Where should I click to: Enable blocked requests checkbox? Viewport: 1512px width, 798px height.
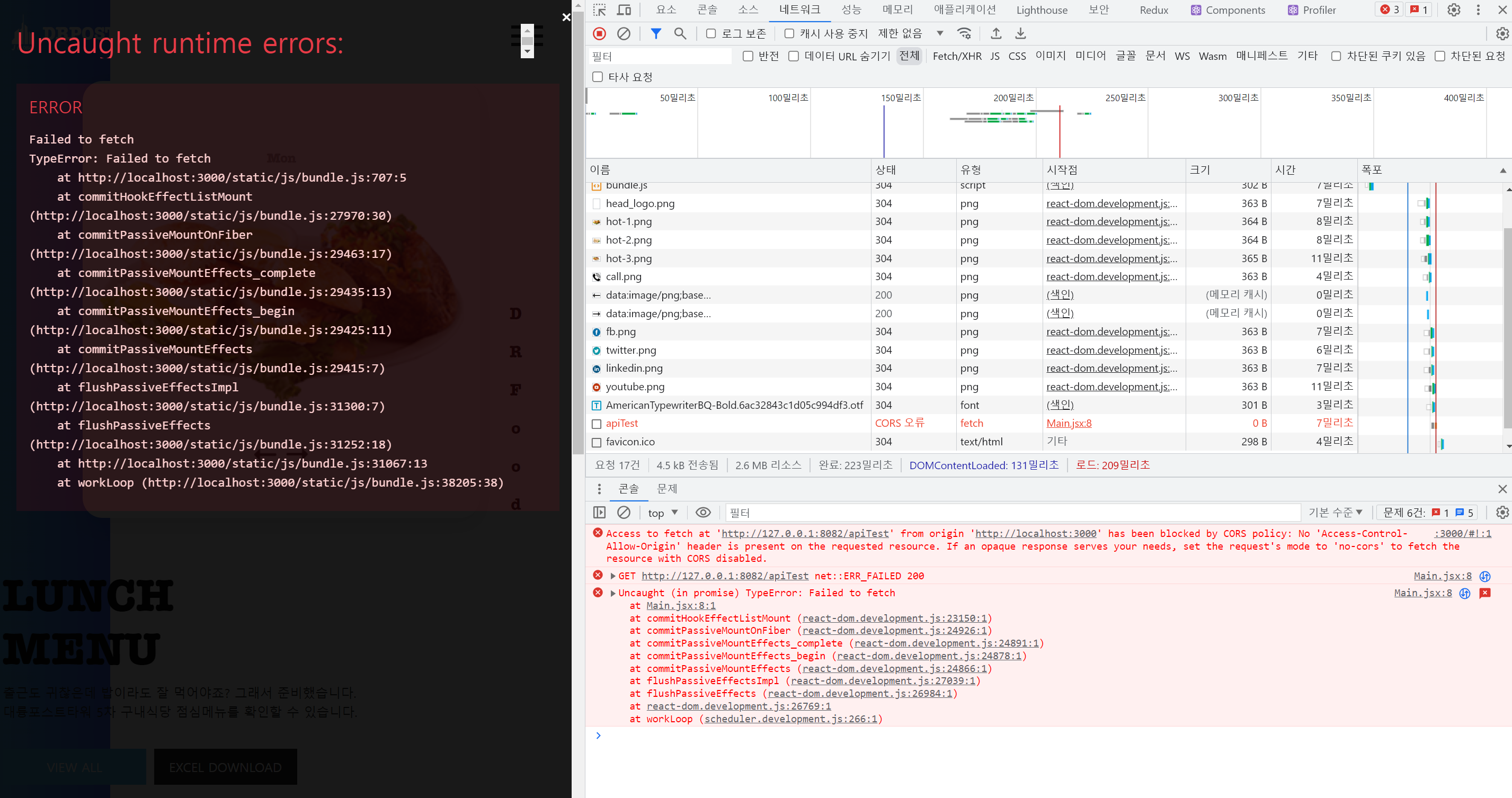1440,56
